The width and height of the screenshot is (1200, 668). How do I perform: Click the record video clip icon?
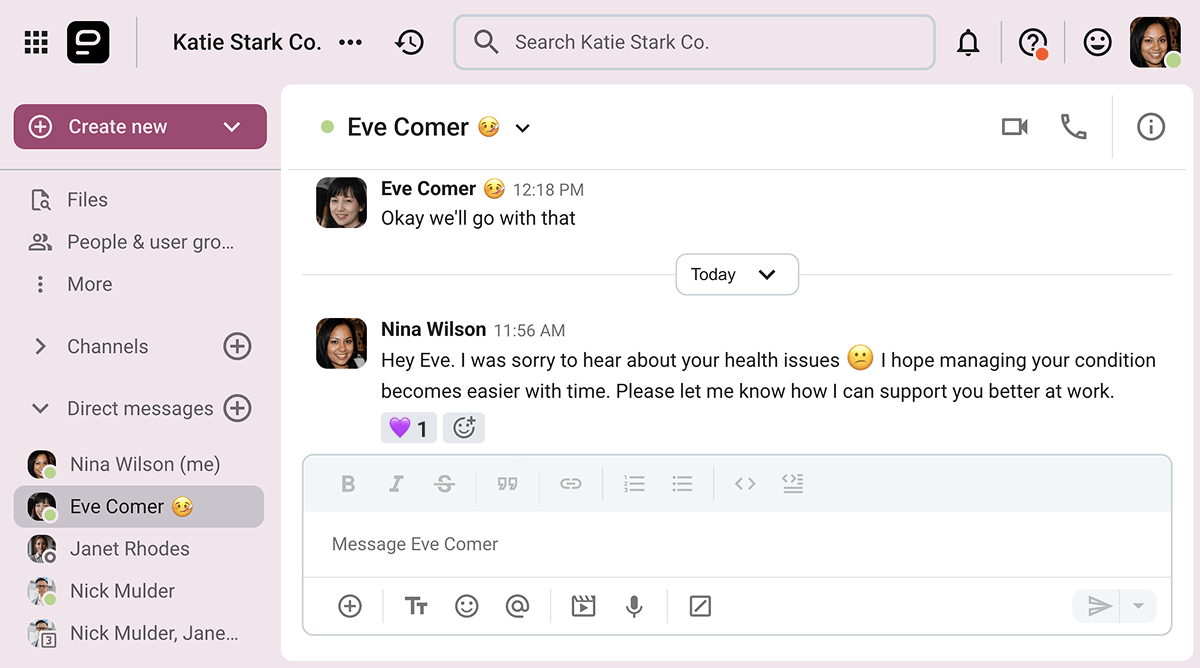pos(583,606)
